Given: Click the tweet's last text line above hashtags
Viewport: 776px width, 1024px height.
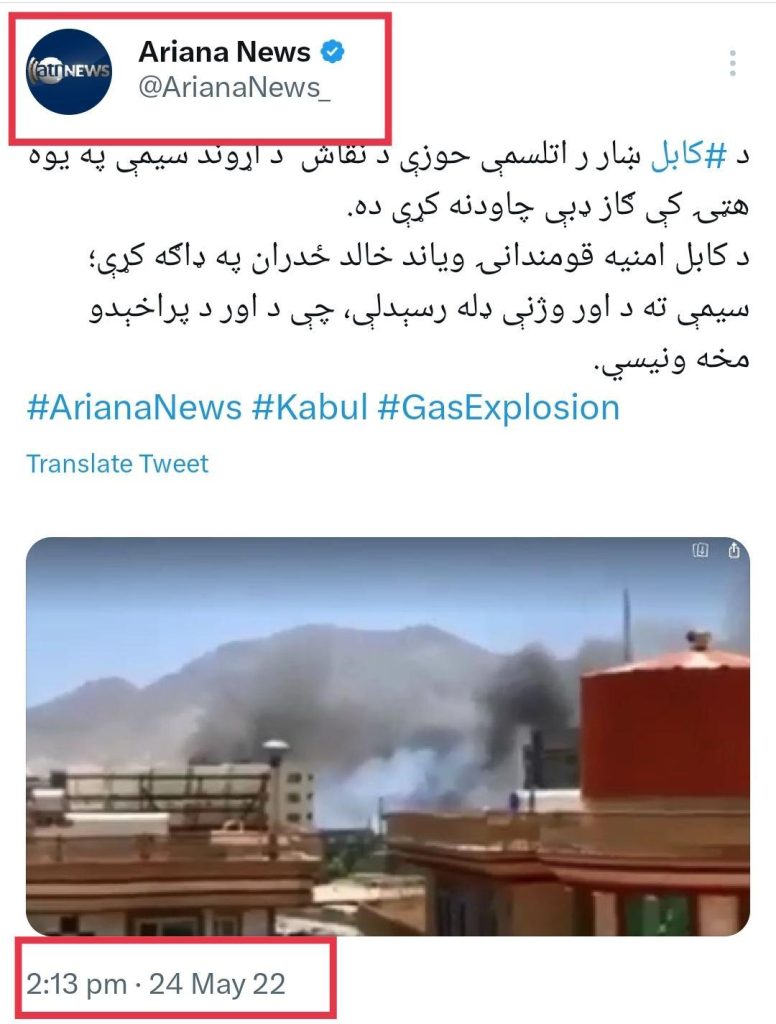Looking at the screenshot, I should click(x=671, y=361).
